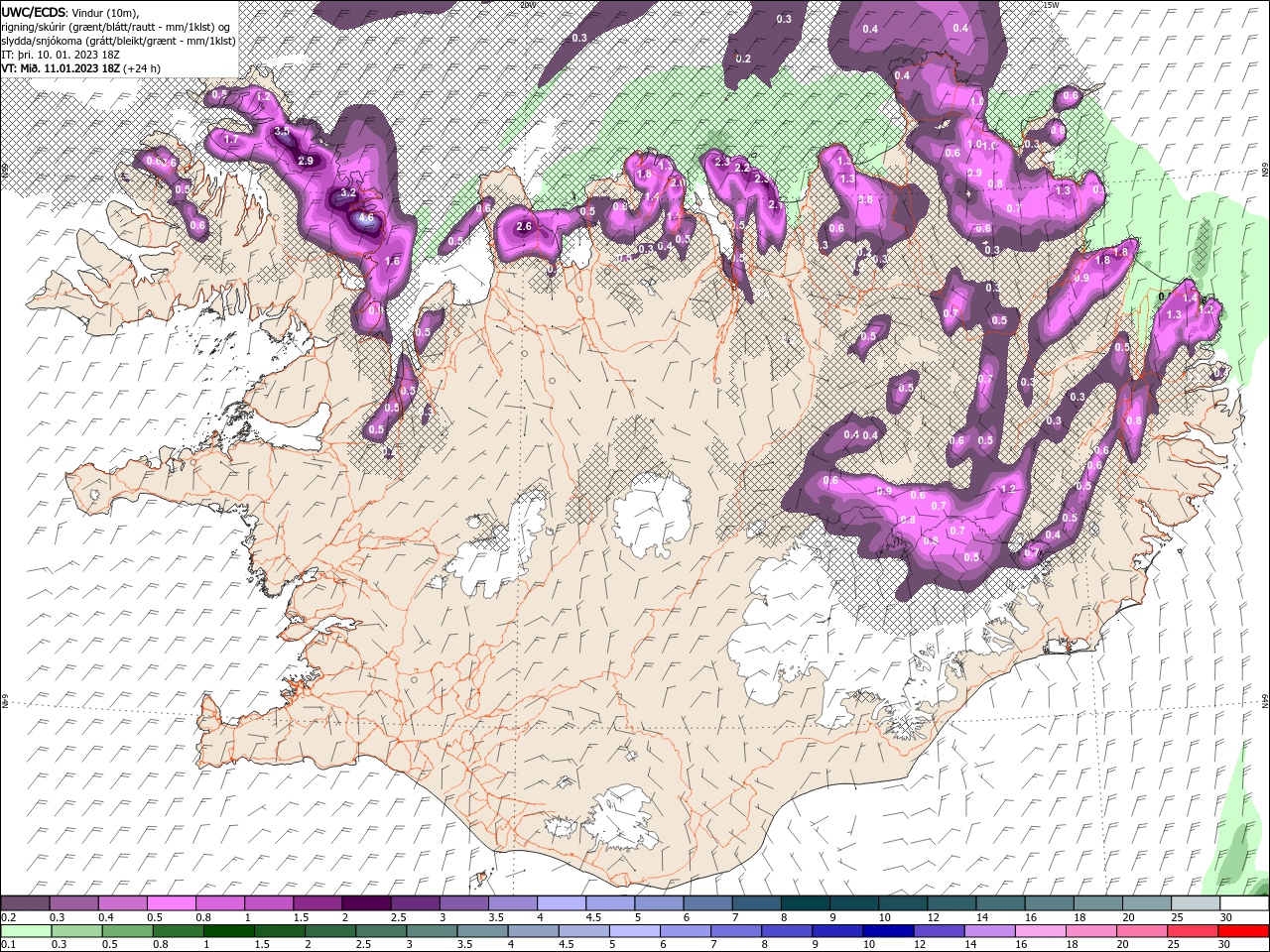Image resolution: width=1270 pixels, height=952 pixels.
Task: Click the 3.5 value label in Westfjords
Action: coord(281,131)
